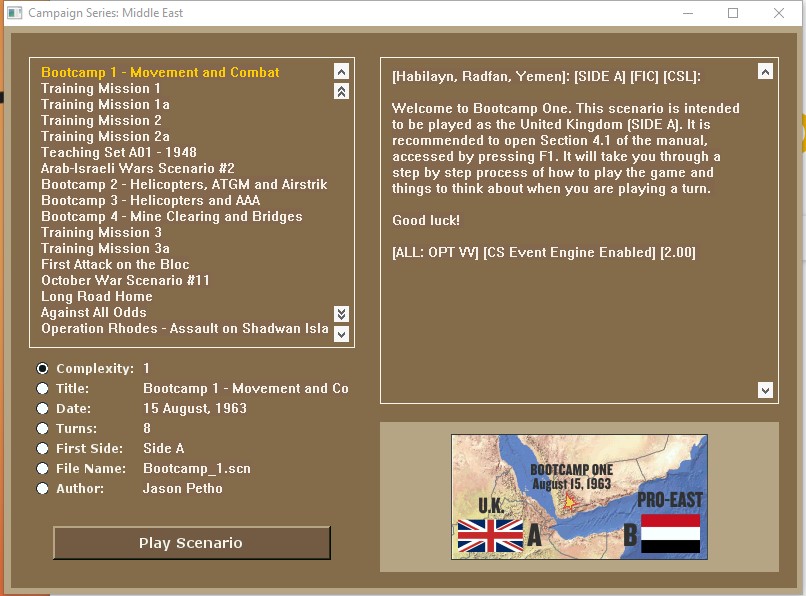Click the scroll-up arrow on the scenario list

pos(342,72)
